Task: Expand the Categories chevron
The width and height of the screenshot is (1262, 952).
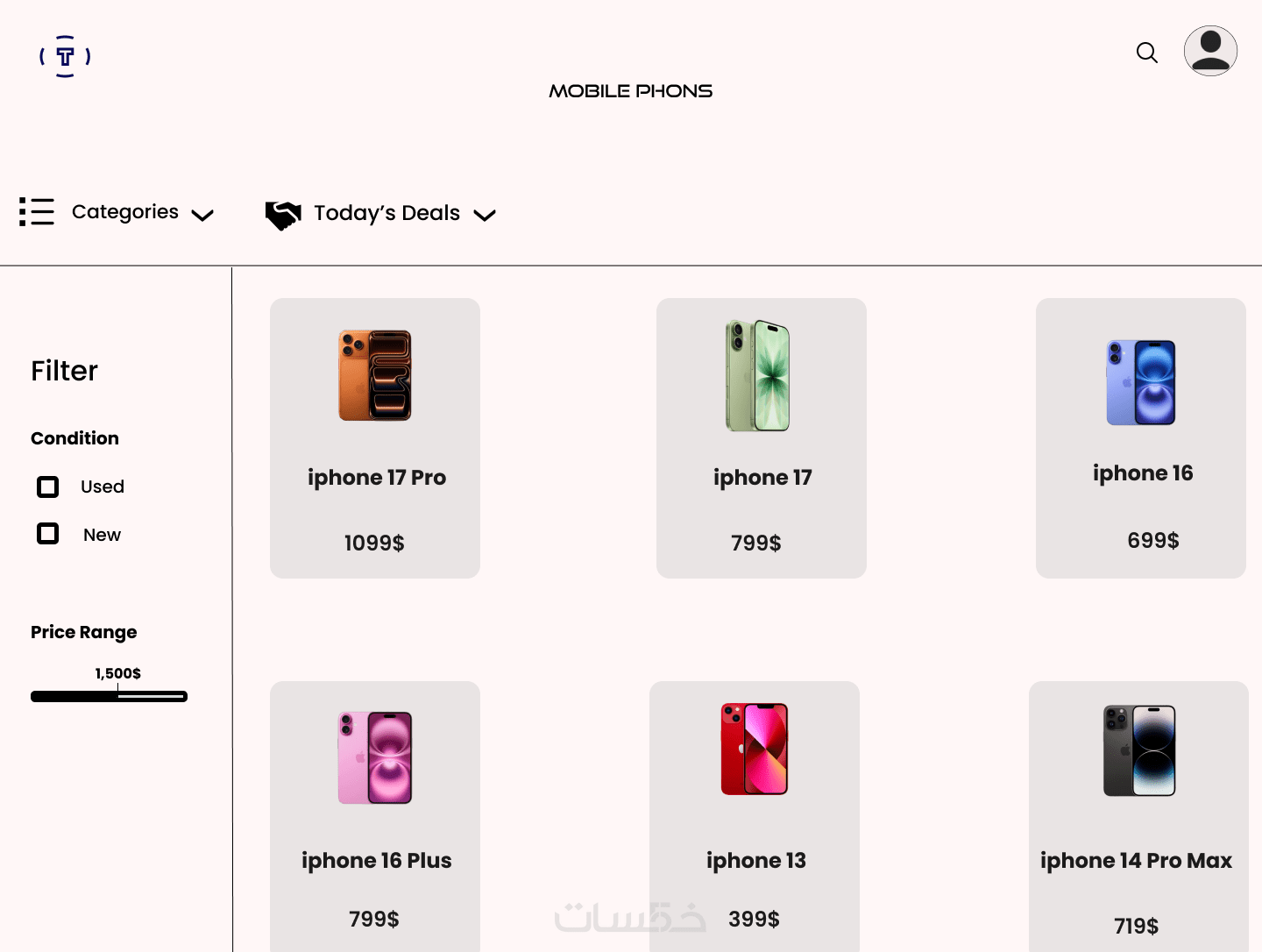Action: point(202,215)
